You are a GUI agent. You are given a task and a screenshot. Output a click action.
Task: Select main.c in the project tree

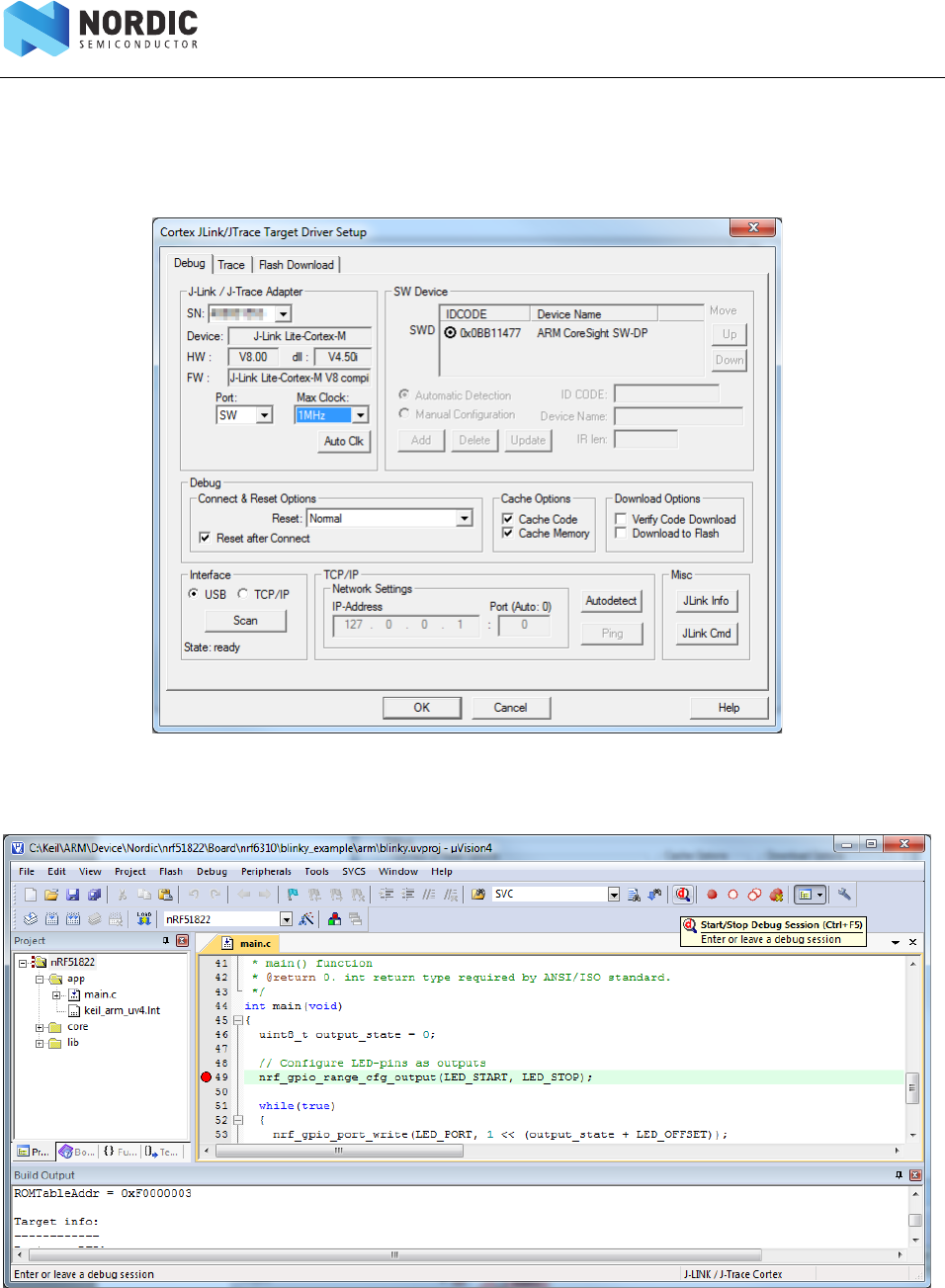(100, 994)
